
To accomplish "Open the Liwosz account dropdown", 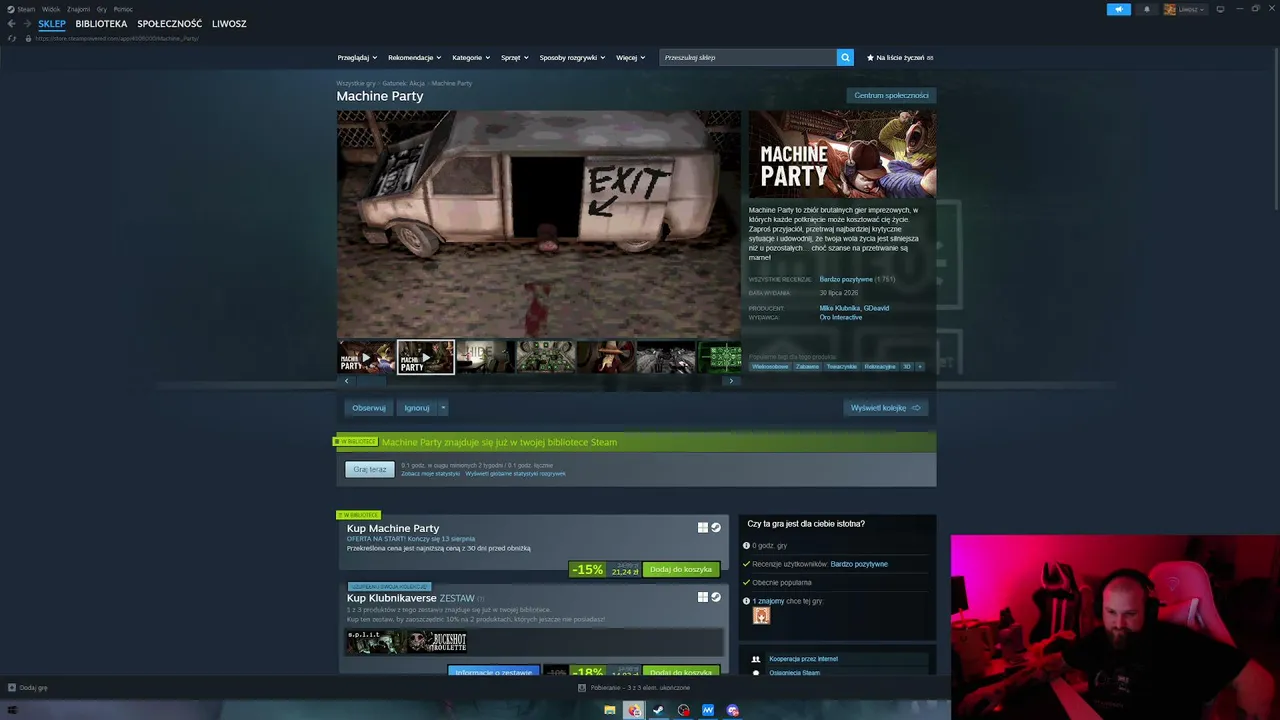I will (x=1192, y=9).
